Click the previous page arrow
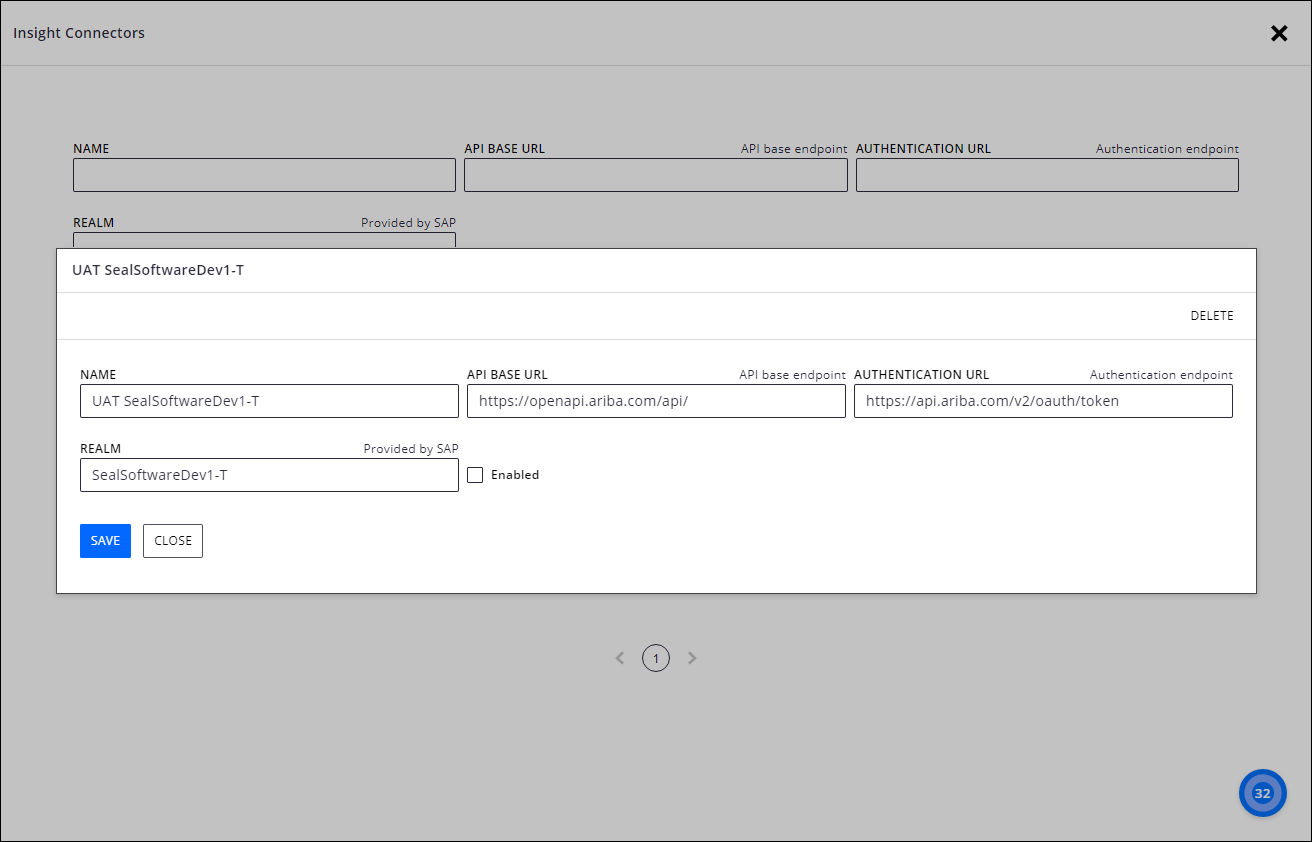Viewport: 1312px width, 842px height. pos(620,657)
